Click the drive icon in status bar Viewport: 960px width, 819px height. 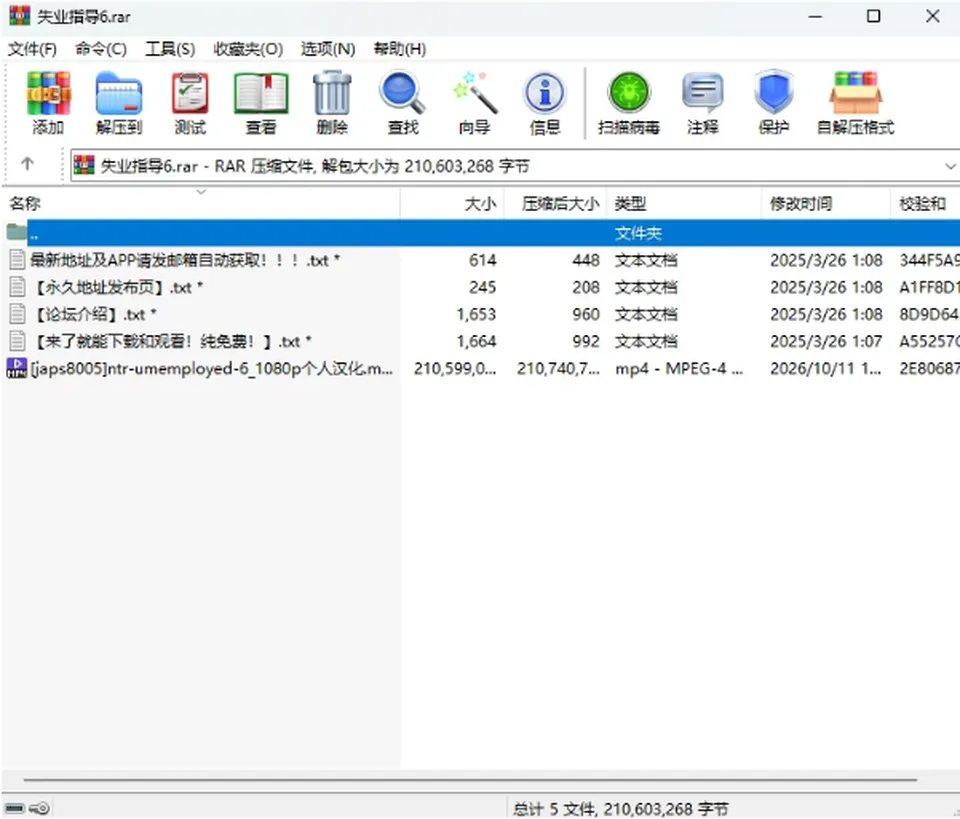pyautogui.click(x=15, y=809)
